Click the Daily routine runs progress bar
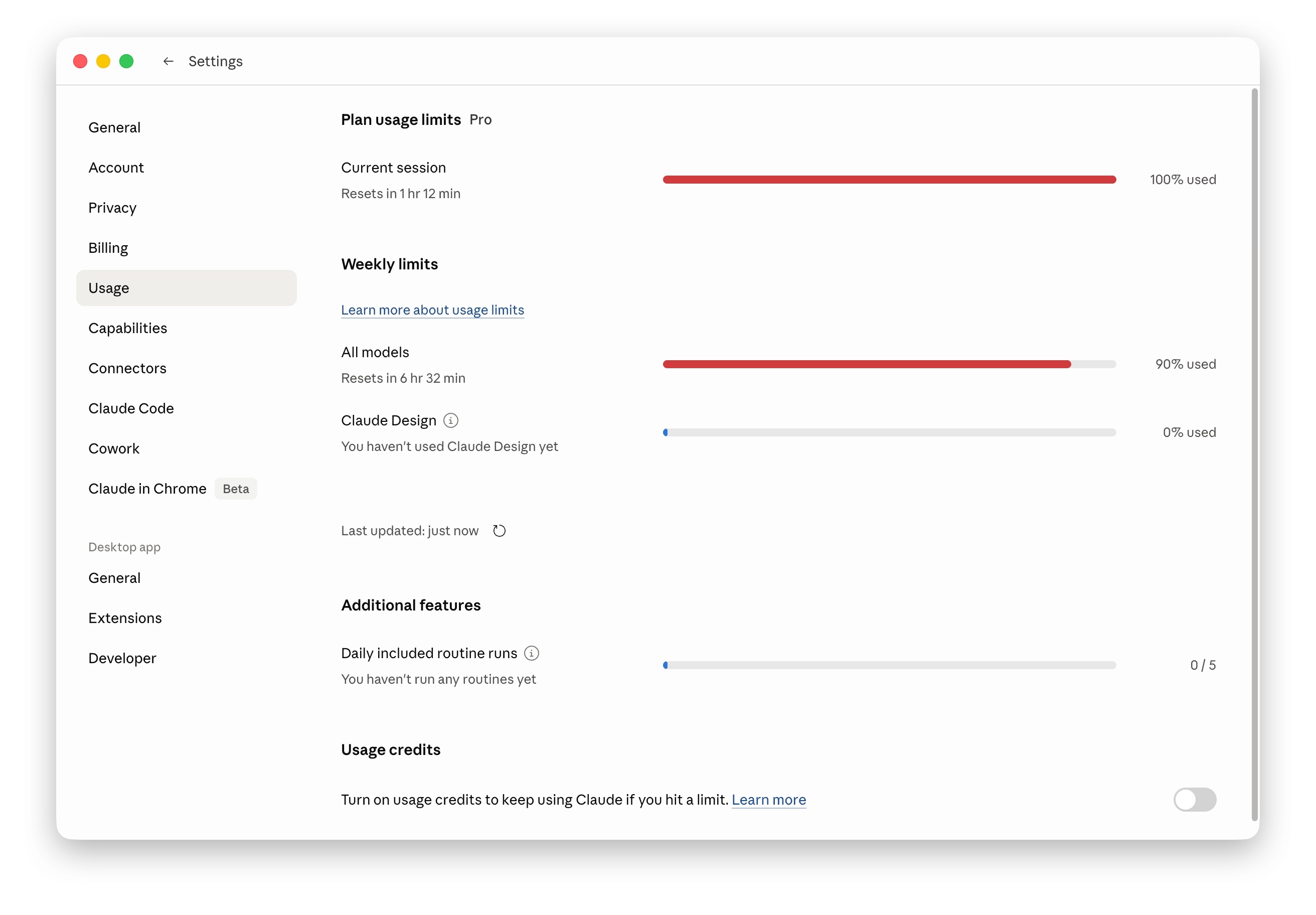1316x915 pixels. (889, 666)
